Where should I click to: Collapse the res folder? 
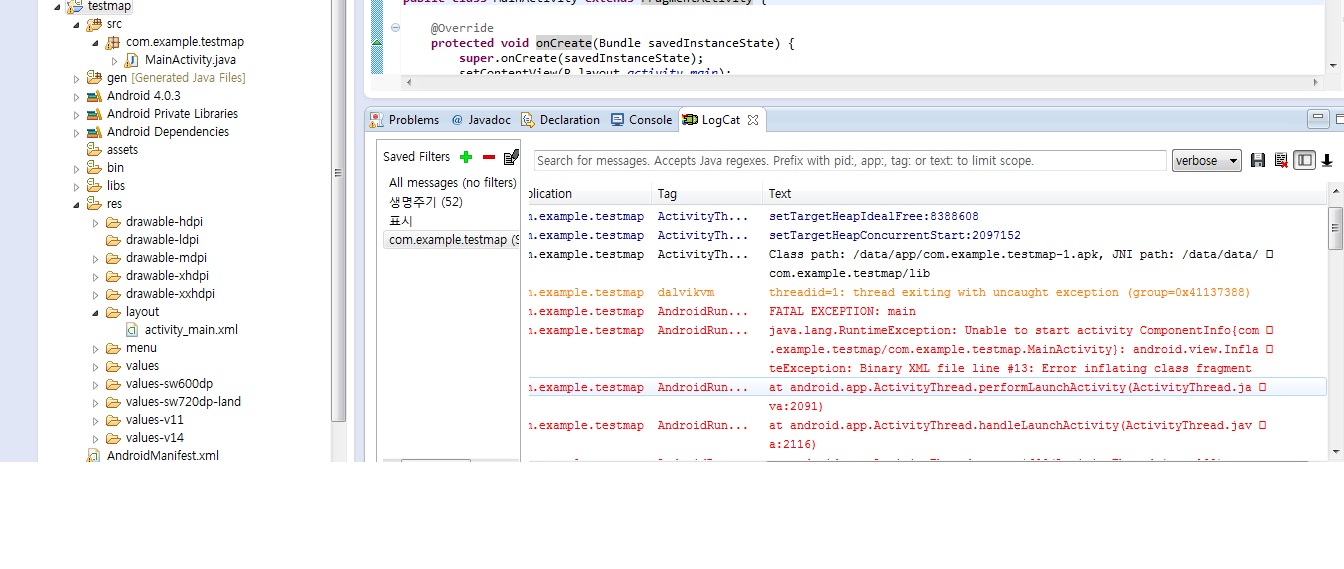[x=76, y=204]
